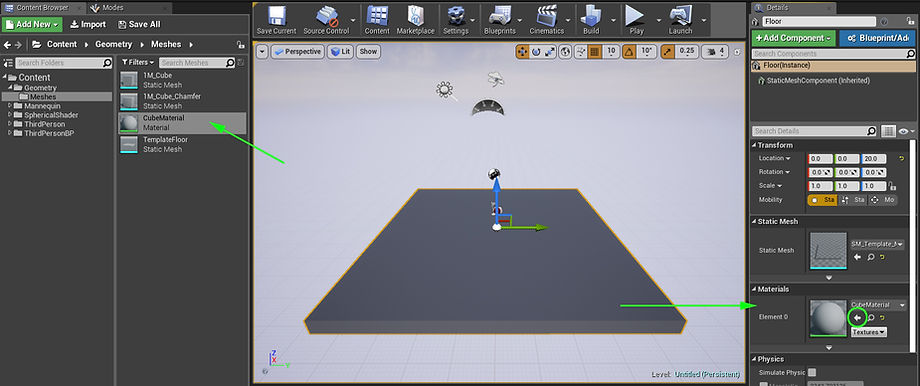Reset Location to default yellow arrow
Screen dimensions: 920x386
tap(901, 158)
